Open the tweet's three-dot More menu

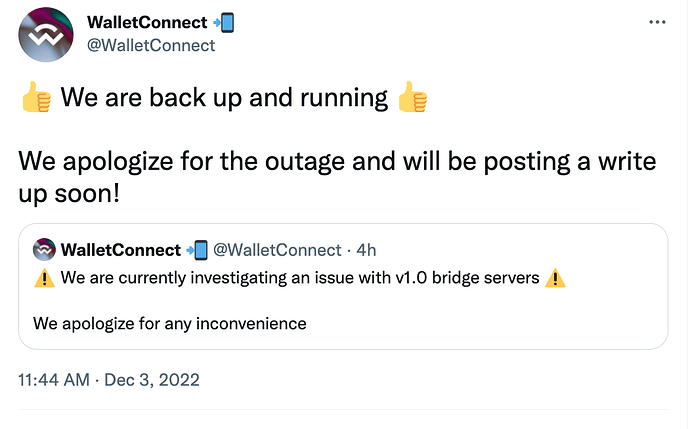pyautogui.click(x=656, y=21)
